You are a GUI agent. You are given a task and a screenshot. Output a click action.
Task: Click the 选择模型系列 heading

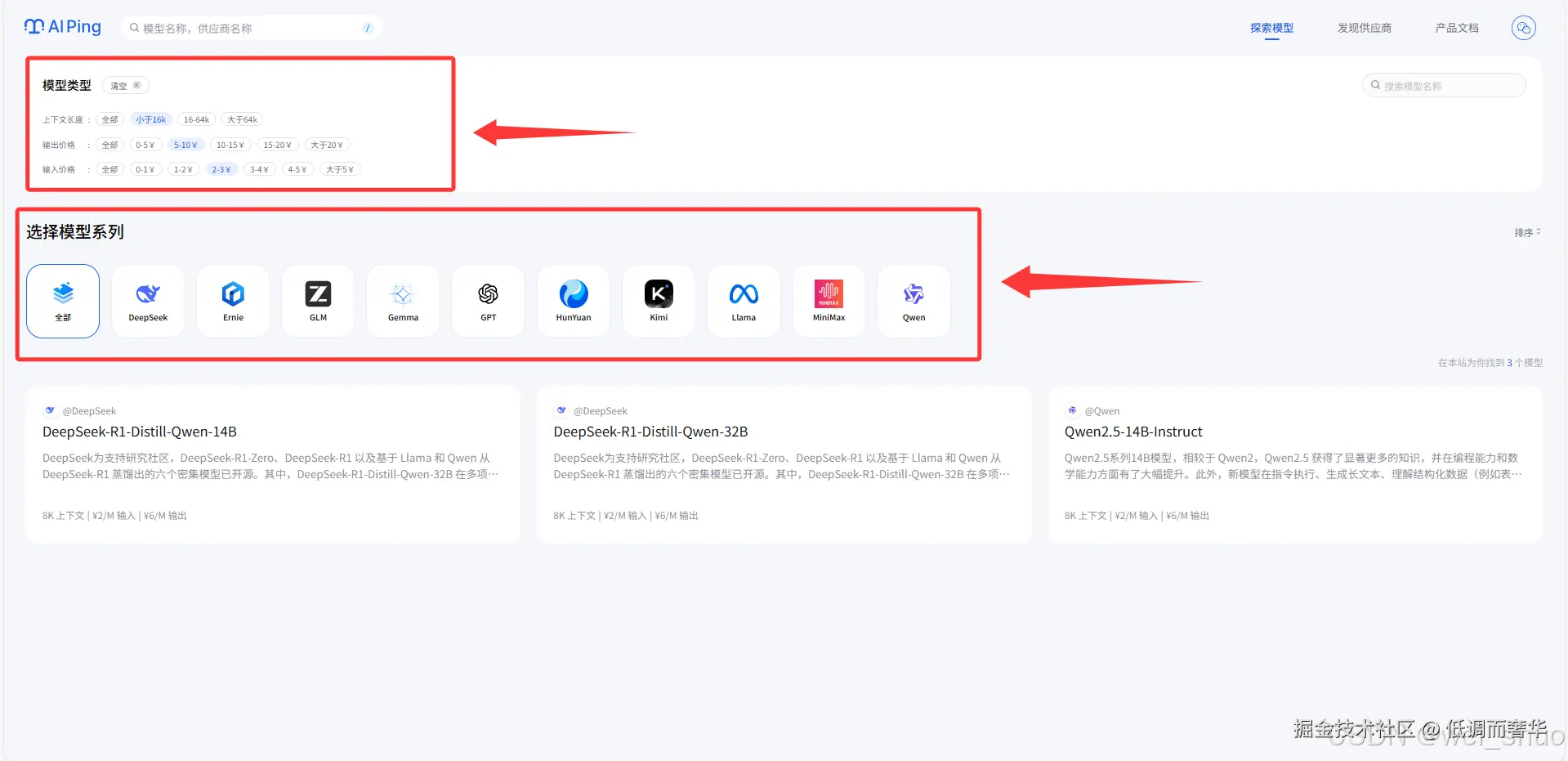coord(75,232)
